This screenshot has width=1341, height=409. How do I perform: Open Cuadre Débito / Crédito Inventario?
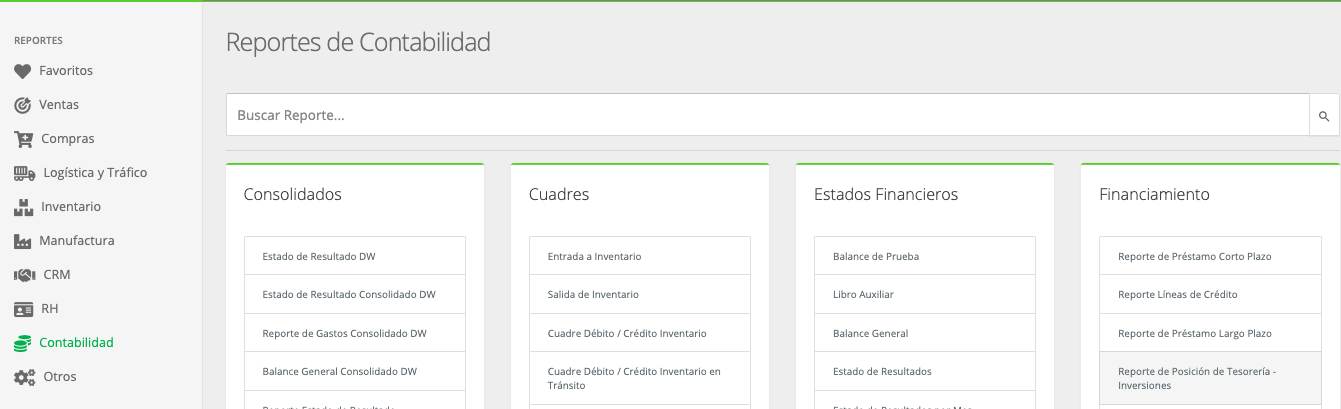(x=640, y=333)
